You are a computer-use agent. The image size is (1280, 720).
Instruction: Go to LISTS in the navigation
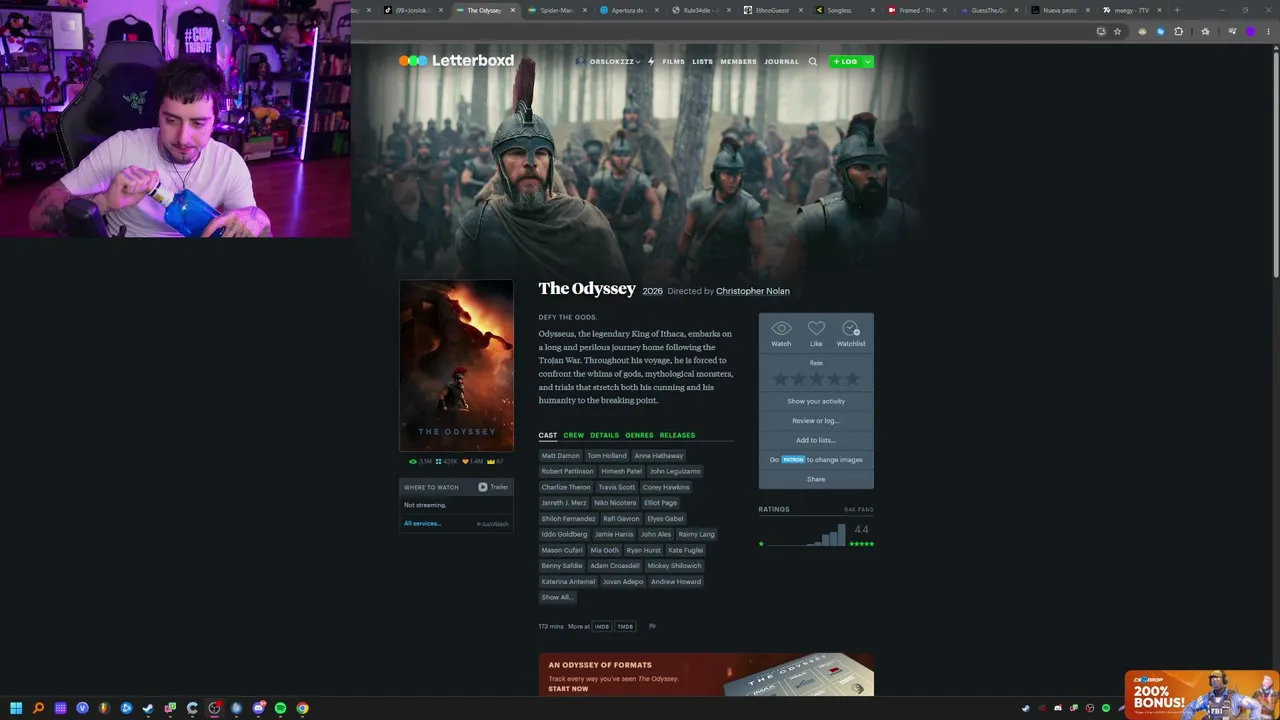tap(702, 62)
